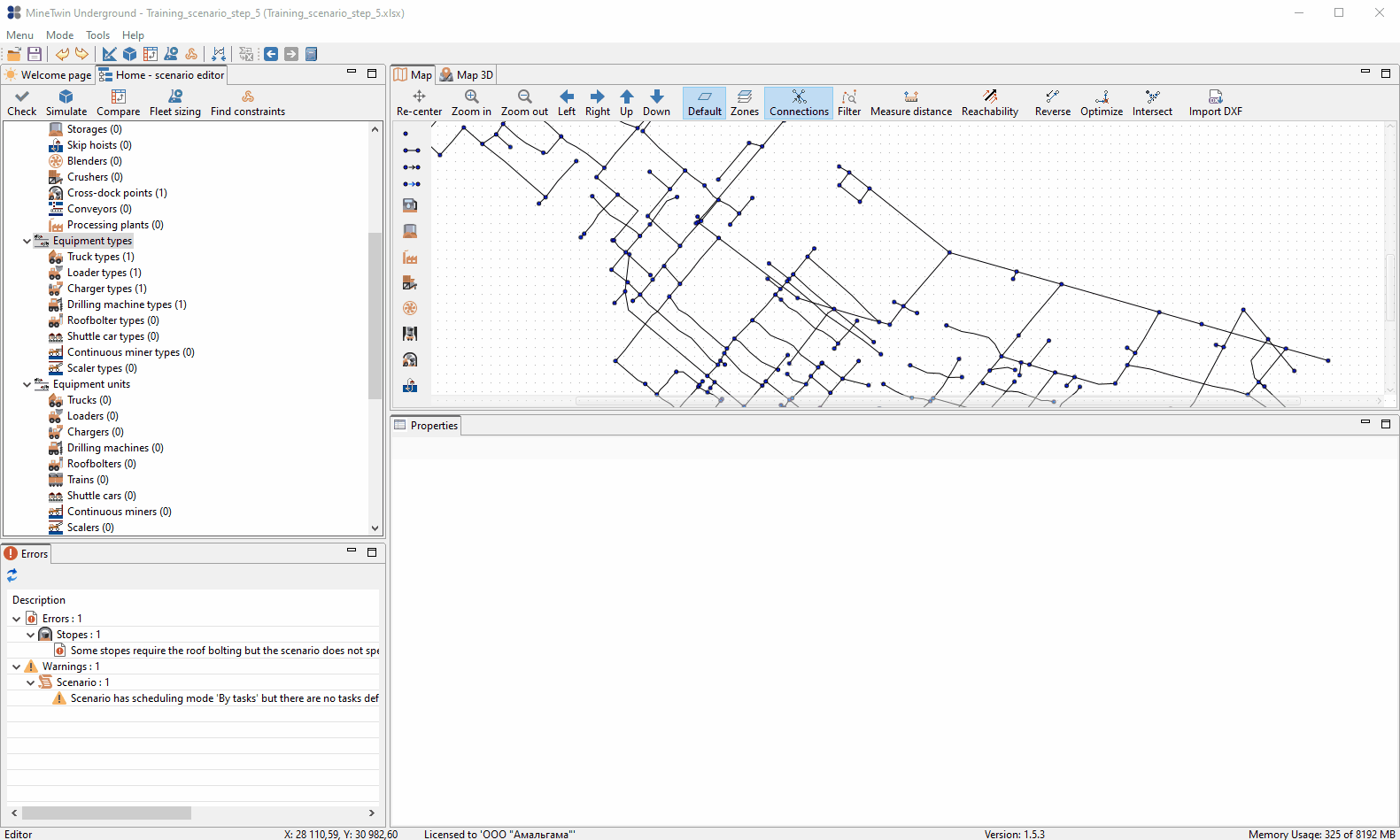This screenshot has height=840, width=1400.
Task: Click the Measure distance tool
Action: (x=910, y=103)
